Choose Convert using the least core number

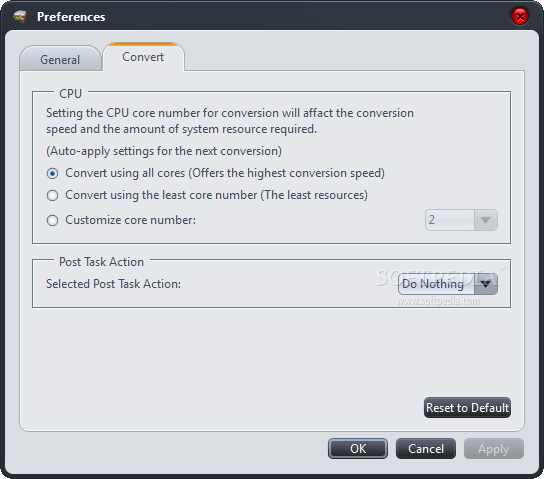(52, 195)
